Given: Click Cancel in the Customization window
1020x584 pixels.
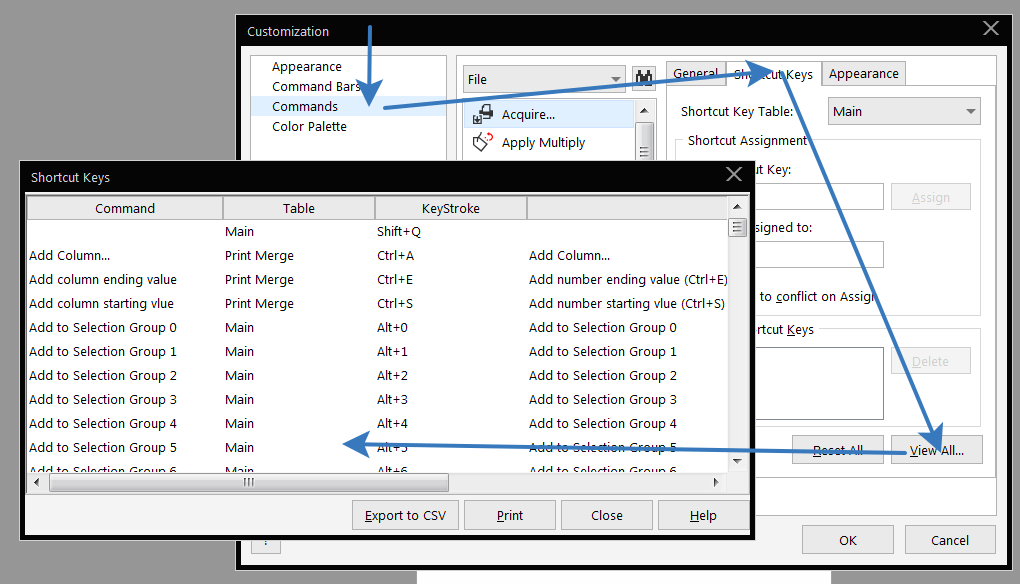Looking at the screenshot, I should [x=950, y=540].
